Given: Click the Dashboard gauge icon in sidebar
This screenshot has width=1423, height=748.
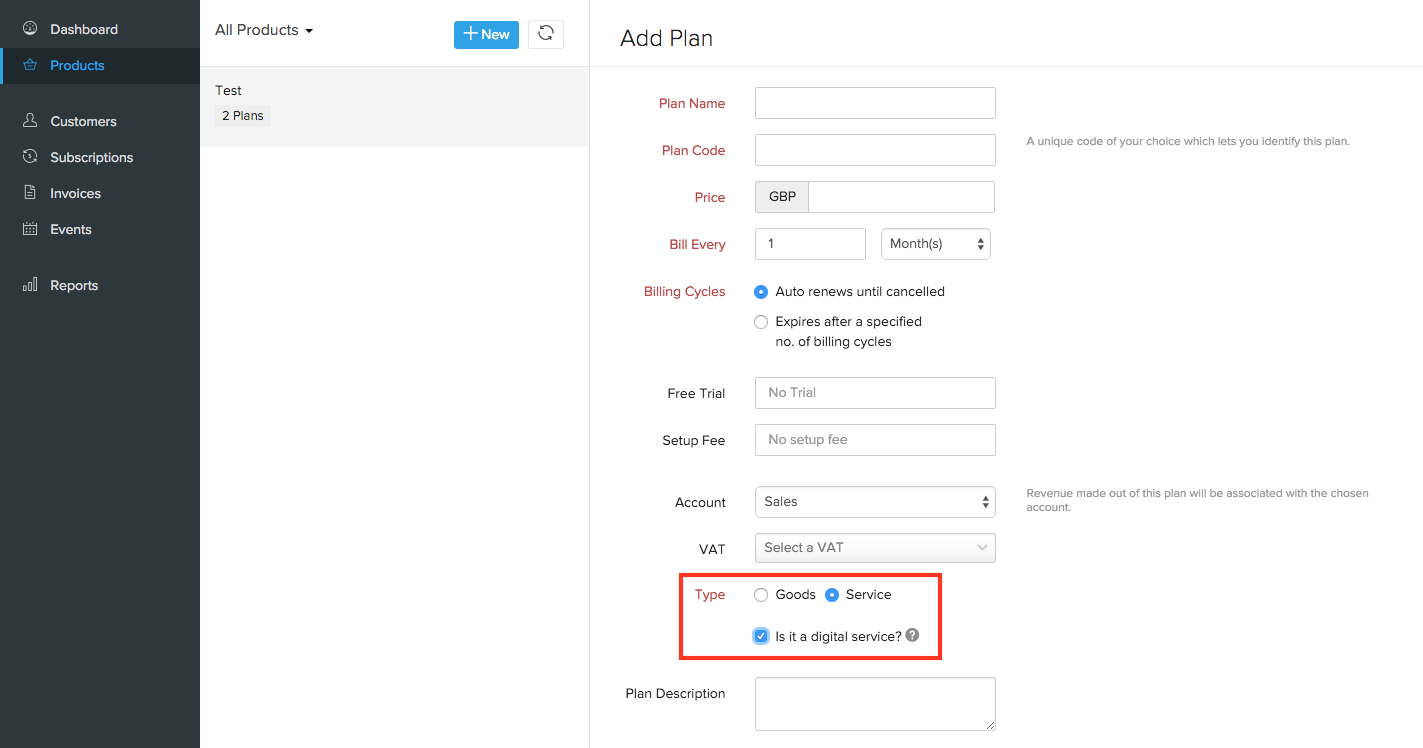Looking at the screenshot, I should click(30, 29).
